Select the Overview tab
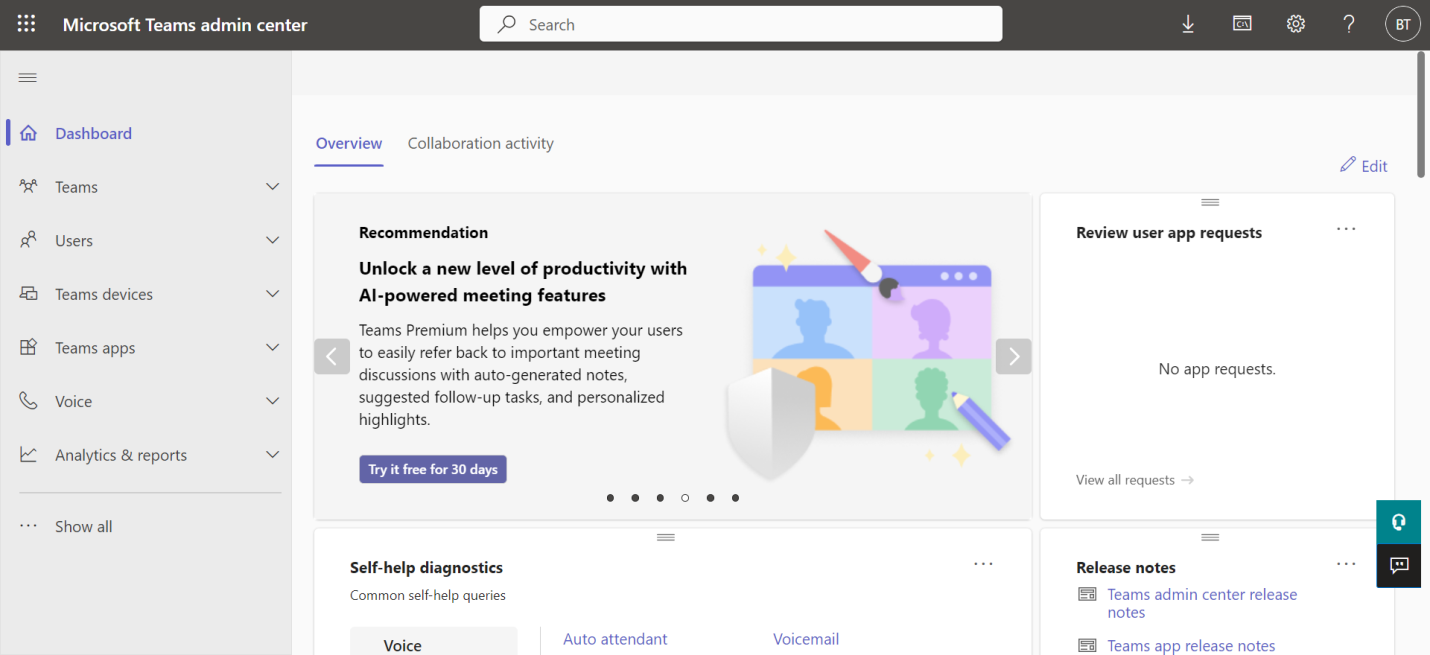This screenshot has height=655, width=1430. click(349, 143)
